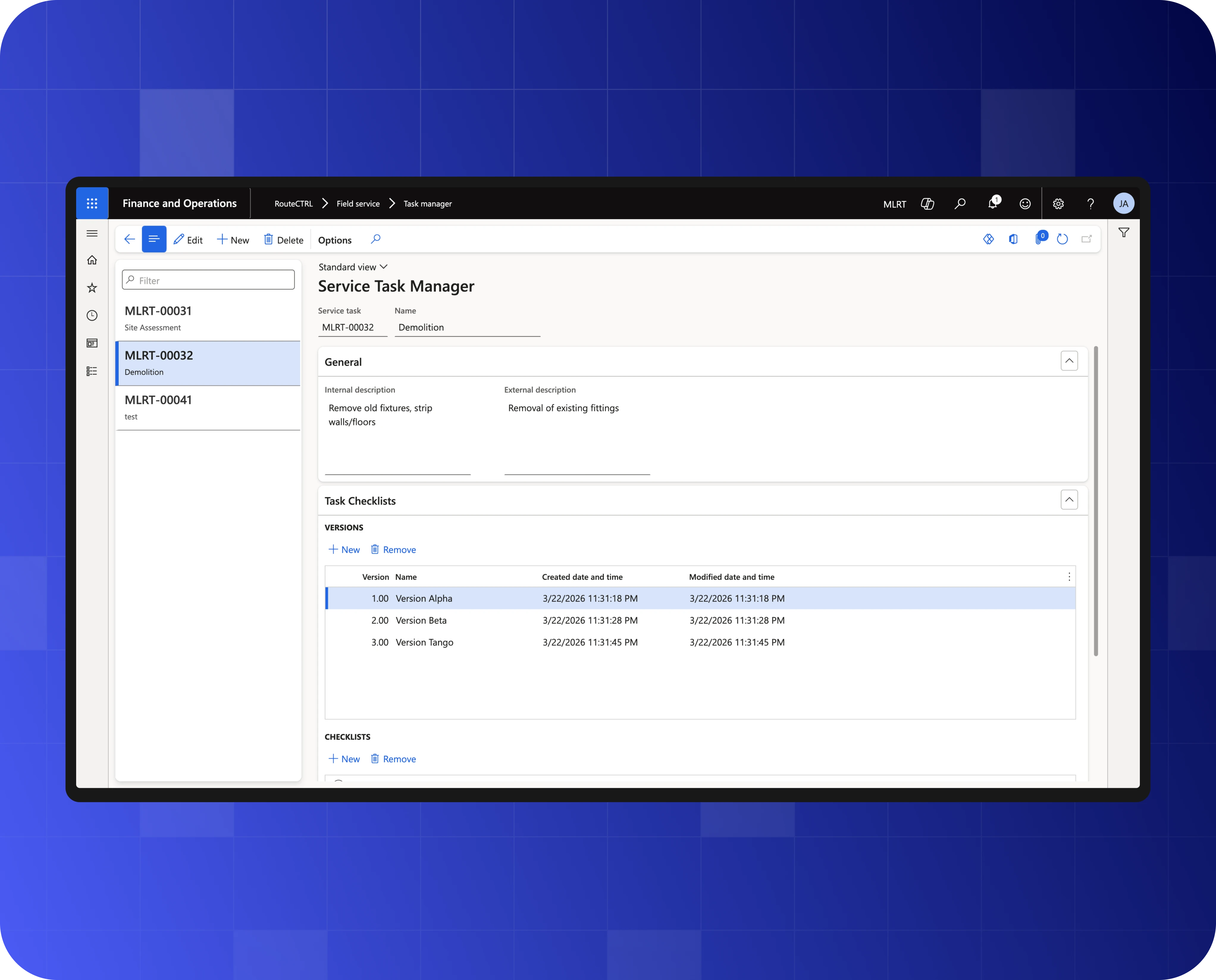Click New in the top action pane
Viewport: 1216px width, 980px height.
tap(233, 240)
